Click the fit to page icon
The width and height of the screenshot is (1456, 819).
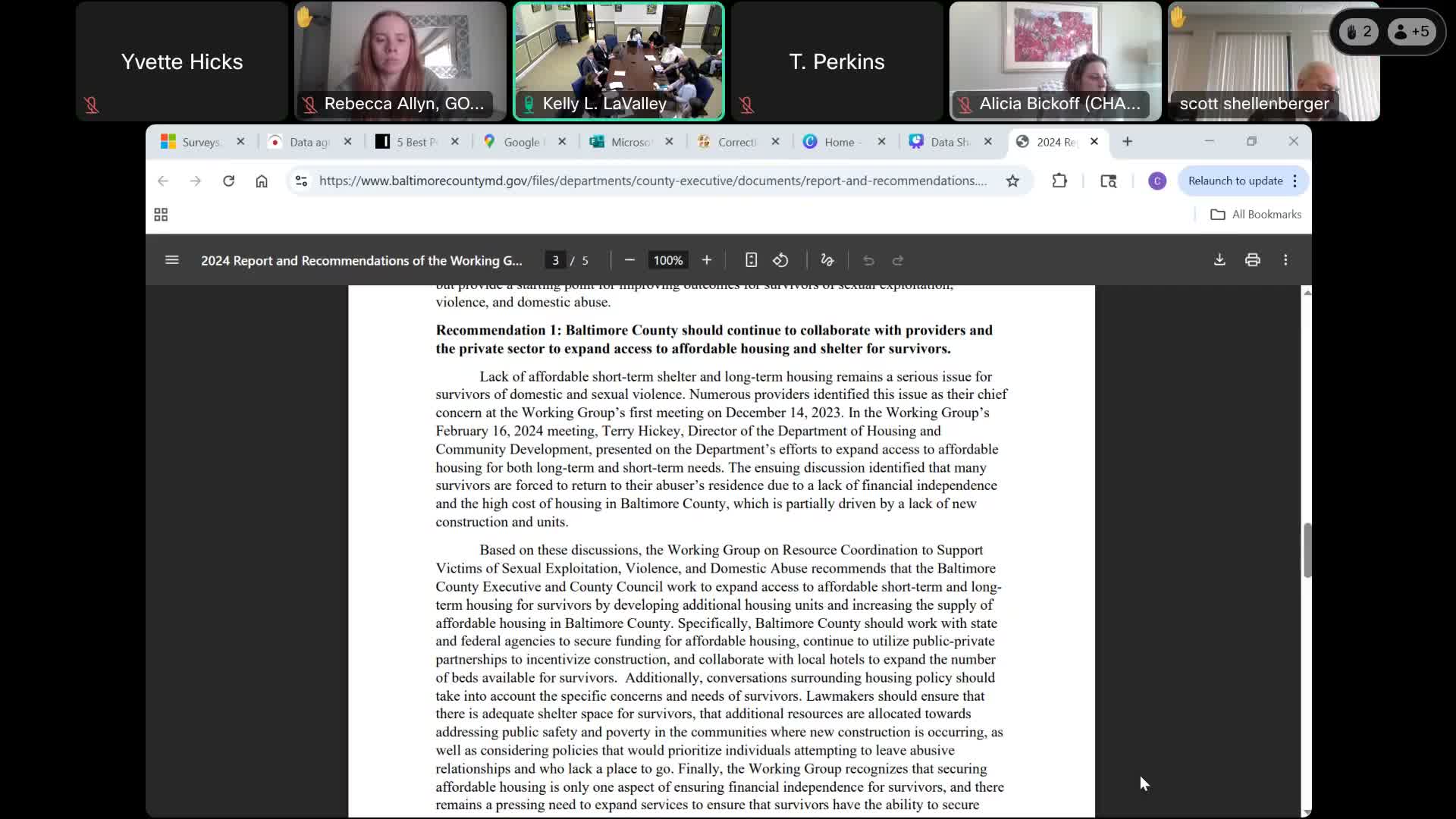click(751, 260)
